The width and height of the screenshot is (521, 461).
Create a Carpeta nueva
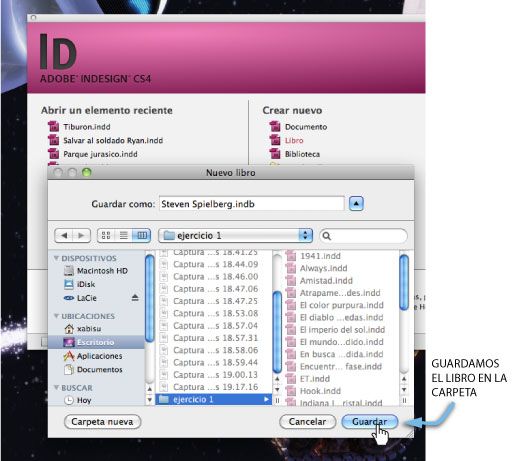point(102,422)
